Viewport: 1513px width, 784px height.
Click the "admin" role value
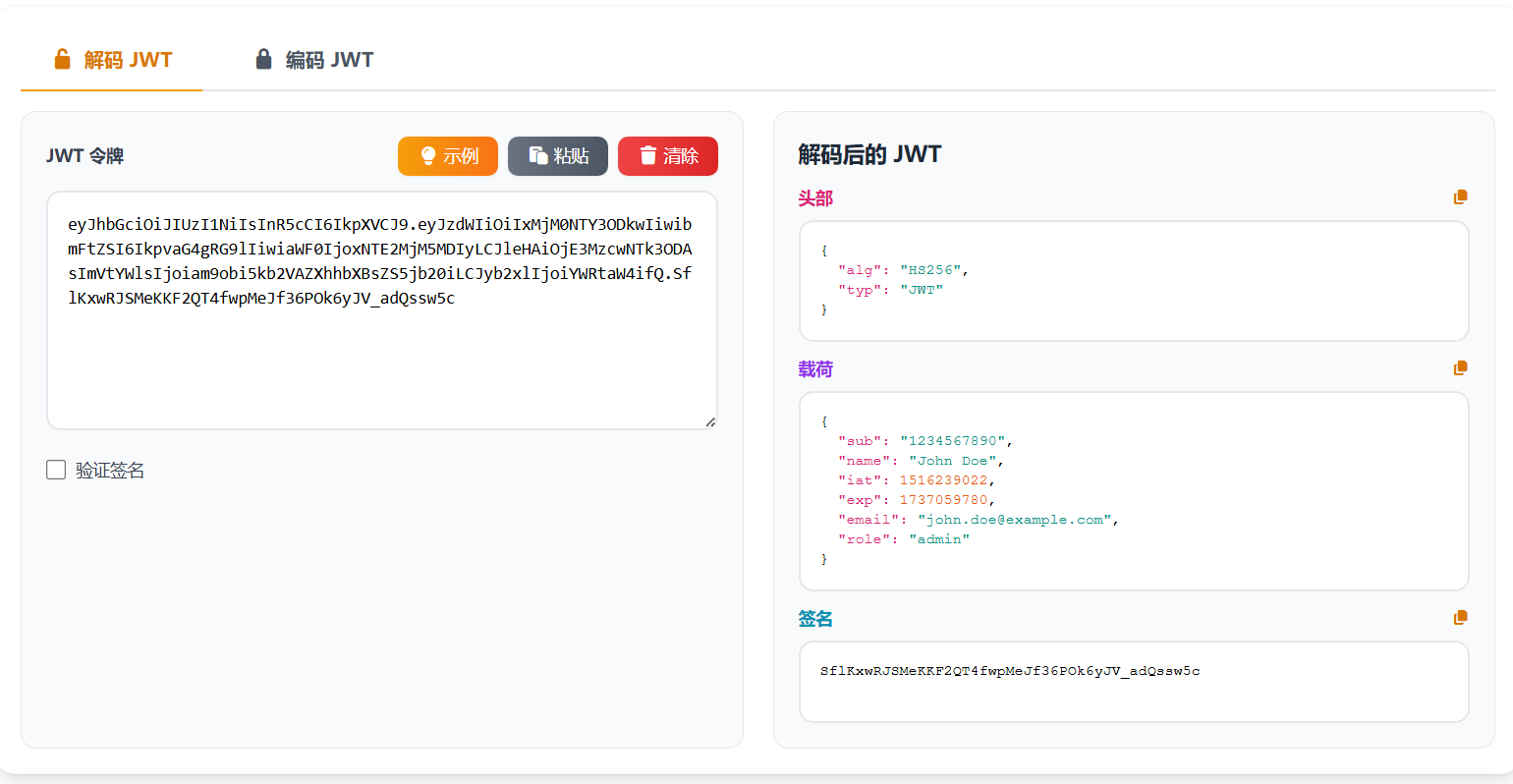click(x=939, y=539)
